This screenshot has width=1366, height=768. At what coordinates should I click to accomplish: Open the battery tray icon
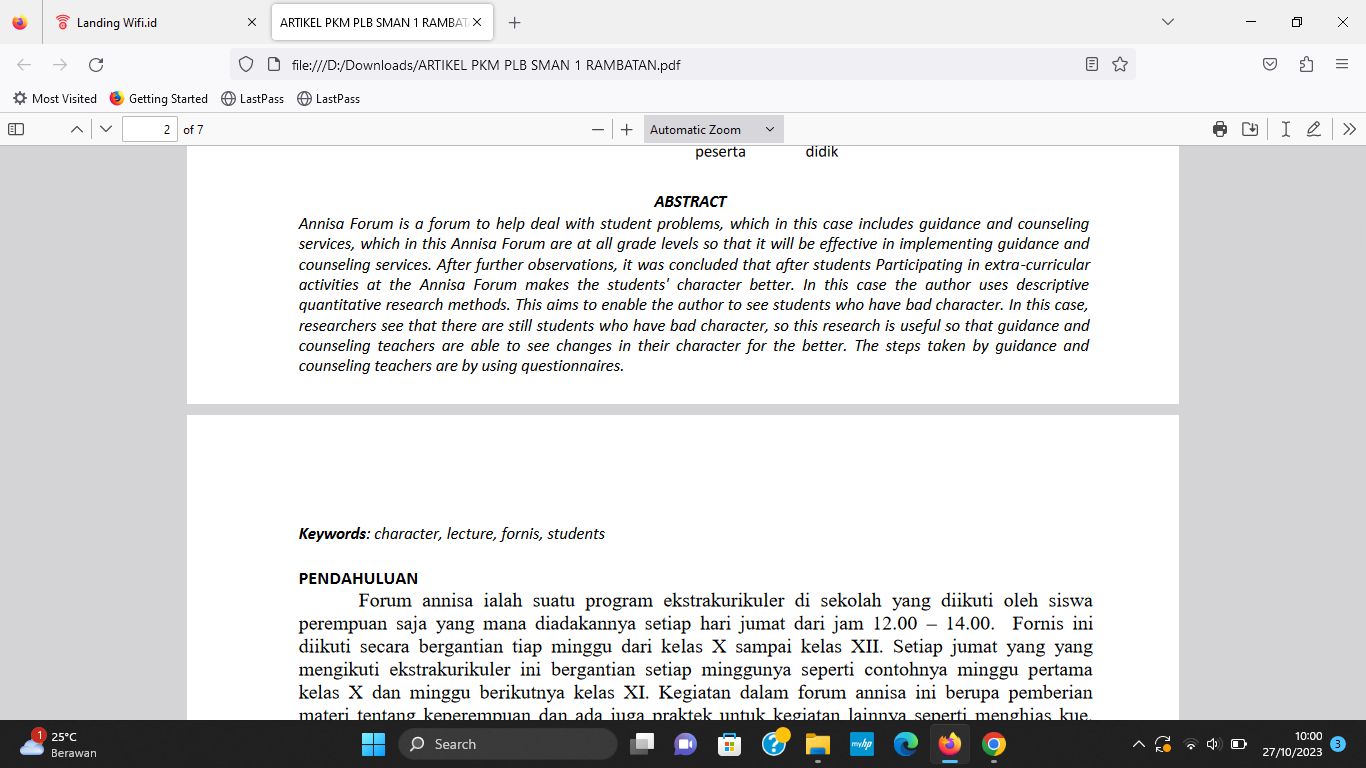1238,744
